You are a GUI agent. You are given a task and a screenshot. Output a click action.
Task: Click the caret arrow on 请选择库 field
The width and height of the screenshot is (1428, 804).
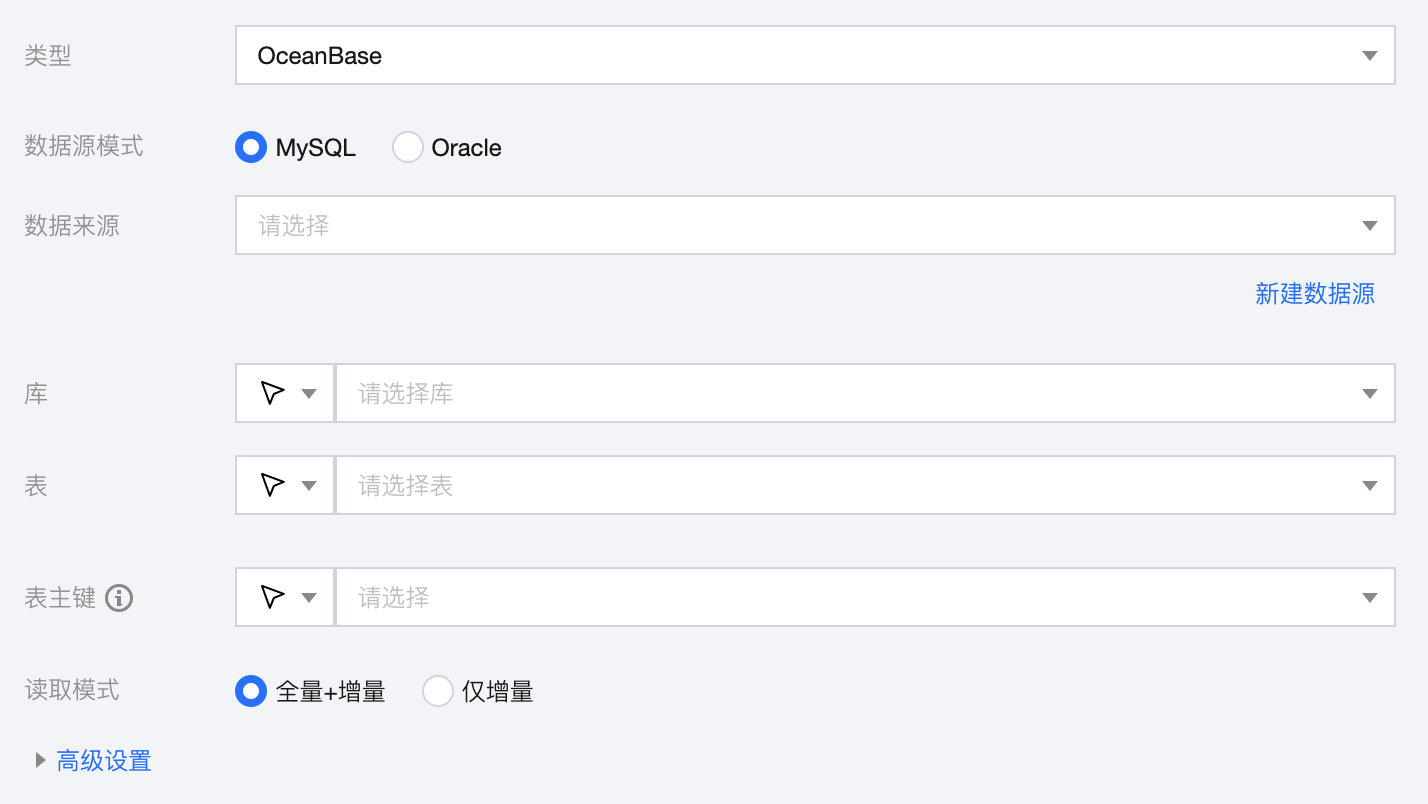[1370, 394]
